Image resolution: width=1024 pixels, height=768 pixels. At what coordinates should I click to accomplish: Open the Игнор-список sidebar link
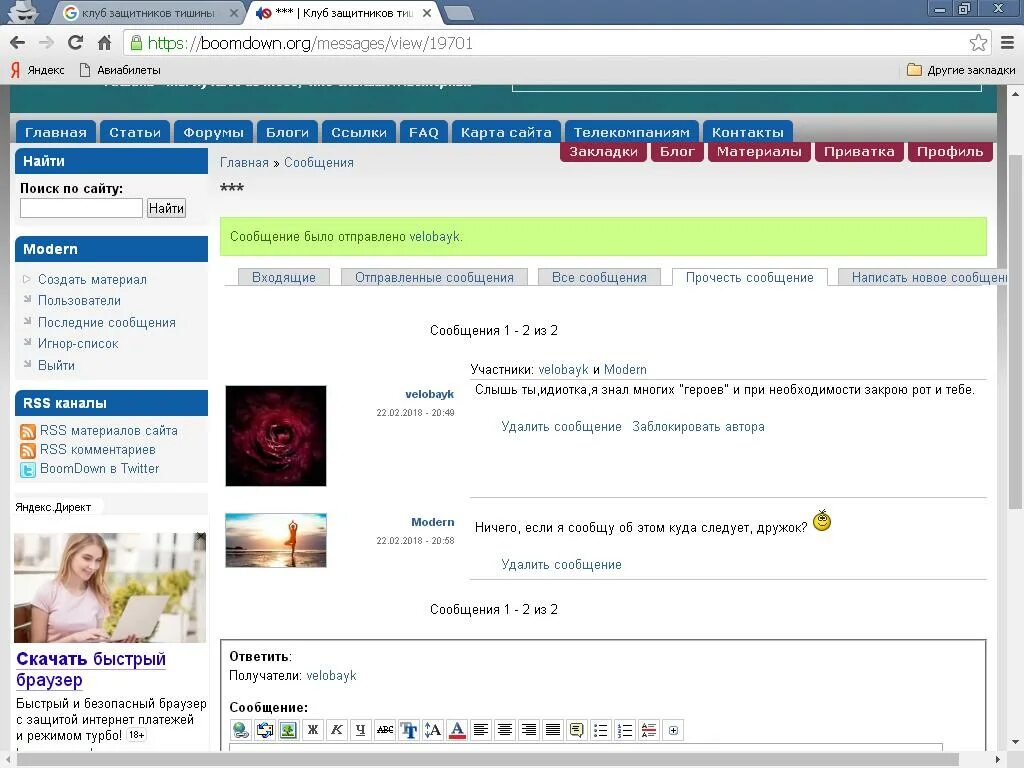[x=78, y=344]
